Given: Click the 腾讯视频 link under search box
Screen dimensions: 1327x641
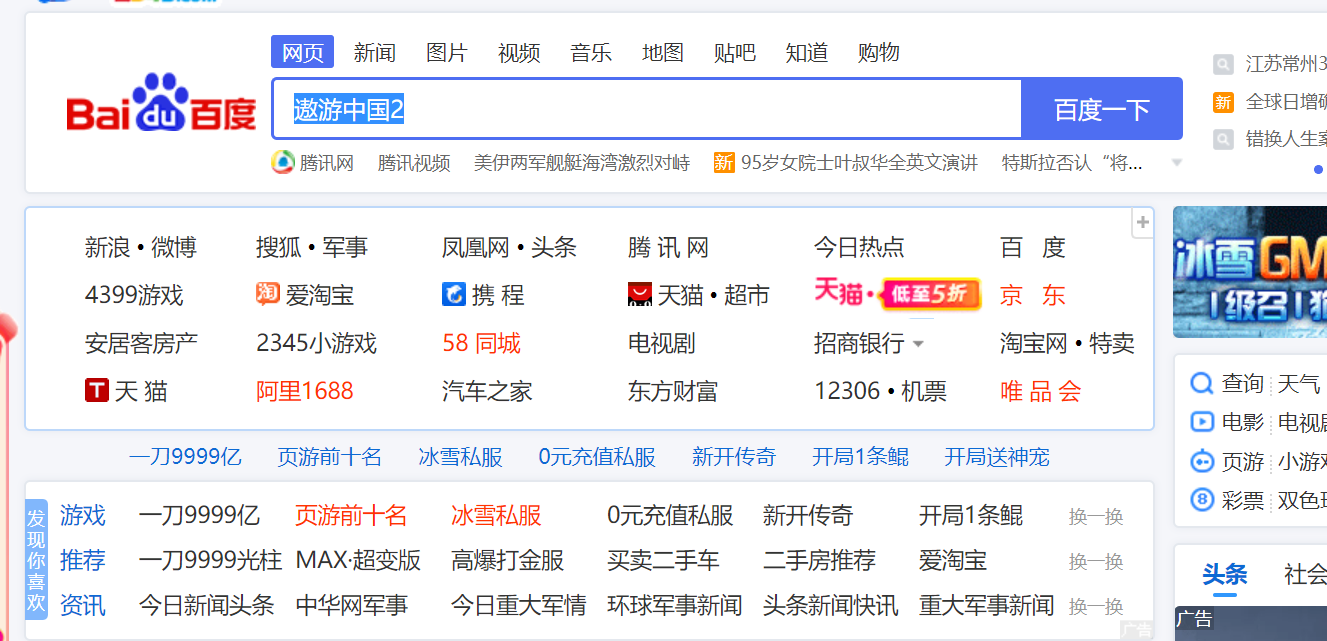Looking at the screenshot, I should (x=414, y=163).
